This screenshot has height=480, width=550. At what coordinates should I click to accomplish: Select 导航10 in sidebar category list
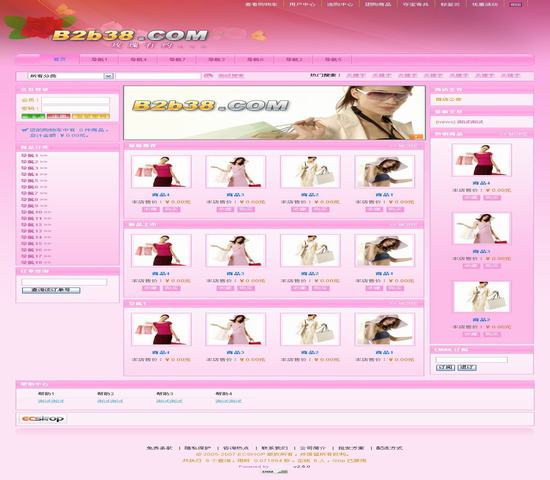(36, 212)
